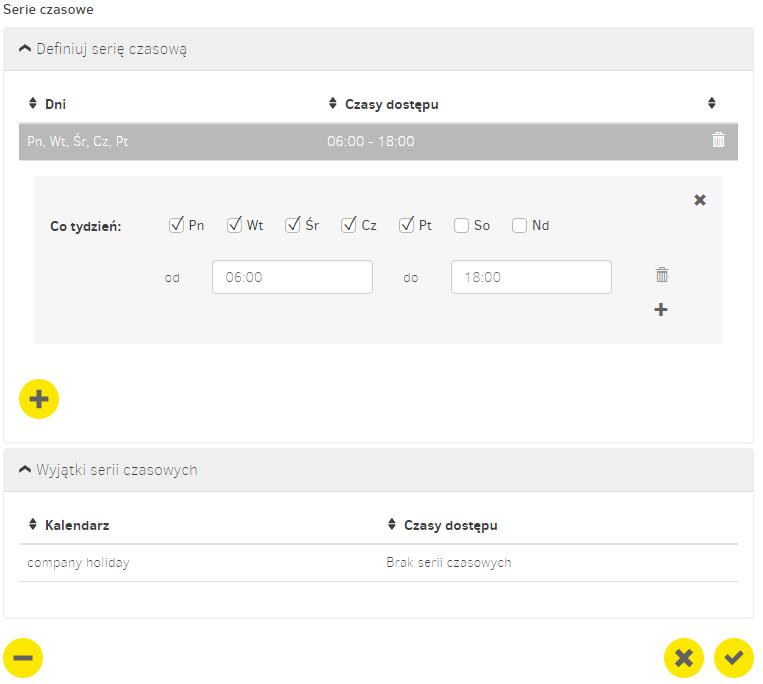Select the company holiday row
763x684 pixels.
coord(378,562)
